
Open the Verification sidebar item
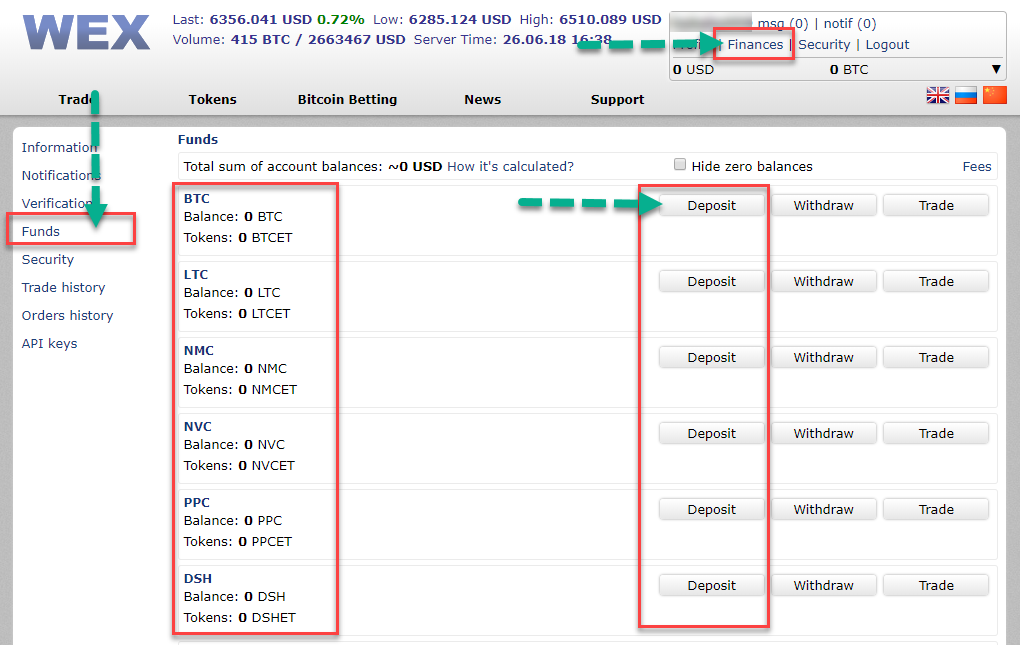tap(57, 204)
